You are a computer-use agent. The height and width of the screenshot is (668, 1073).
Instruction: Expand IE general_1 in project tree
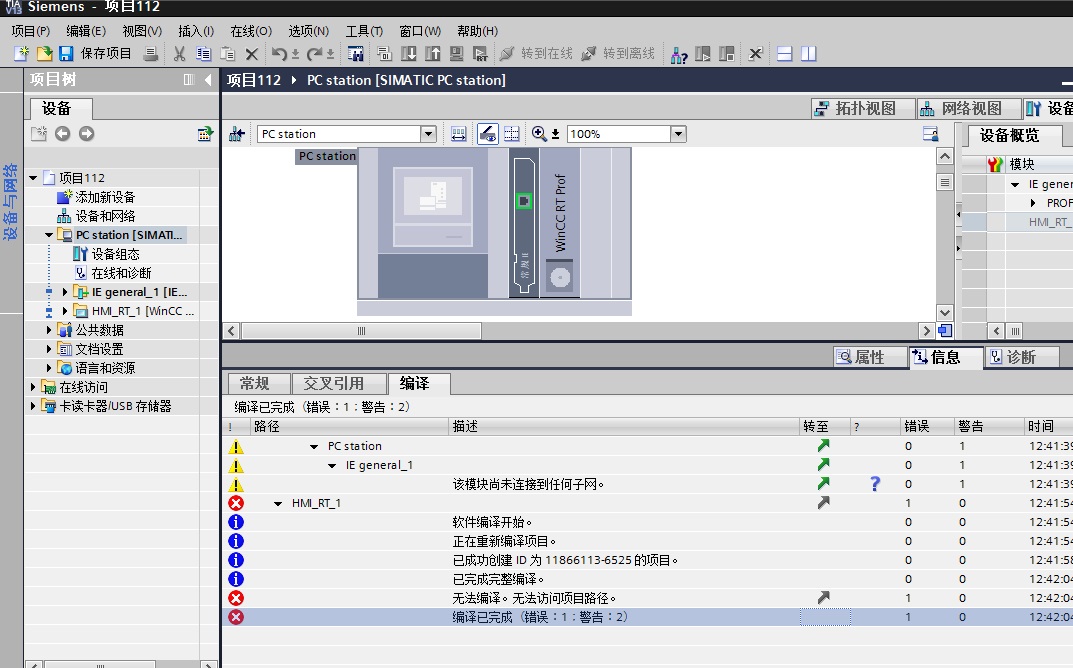point(65,292)
